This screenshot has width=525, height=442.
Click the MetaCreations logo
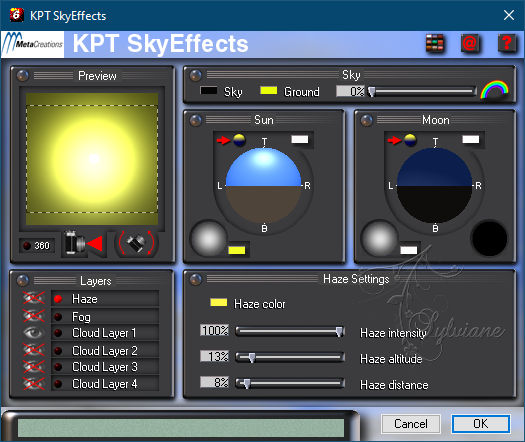[33, 44]
